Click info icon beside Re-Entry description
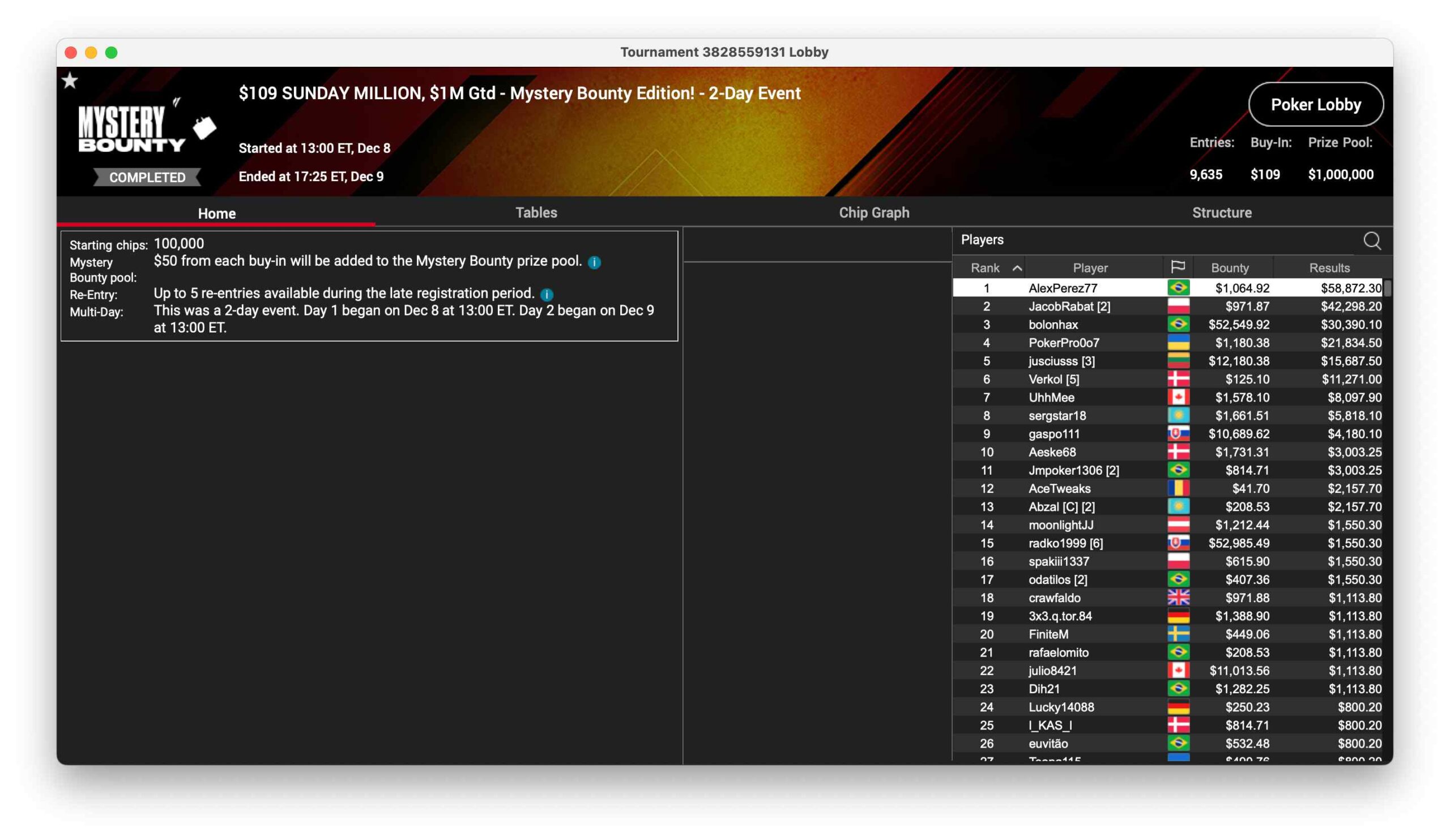This screenshot has height=840, width=1450. (x=547, y=295)
